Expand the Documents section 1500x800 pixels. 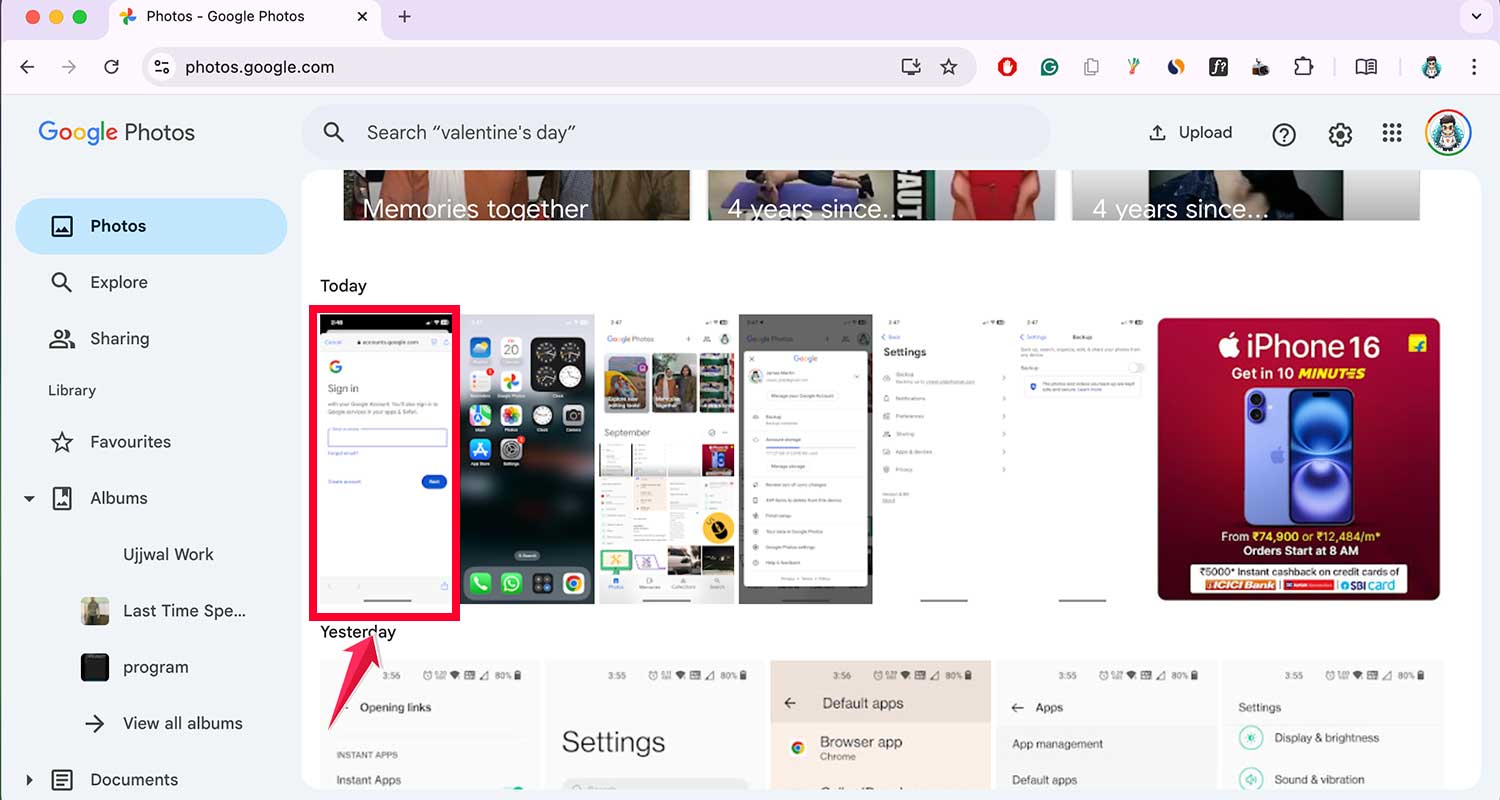pyautogui.click(x=29, y=780)
